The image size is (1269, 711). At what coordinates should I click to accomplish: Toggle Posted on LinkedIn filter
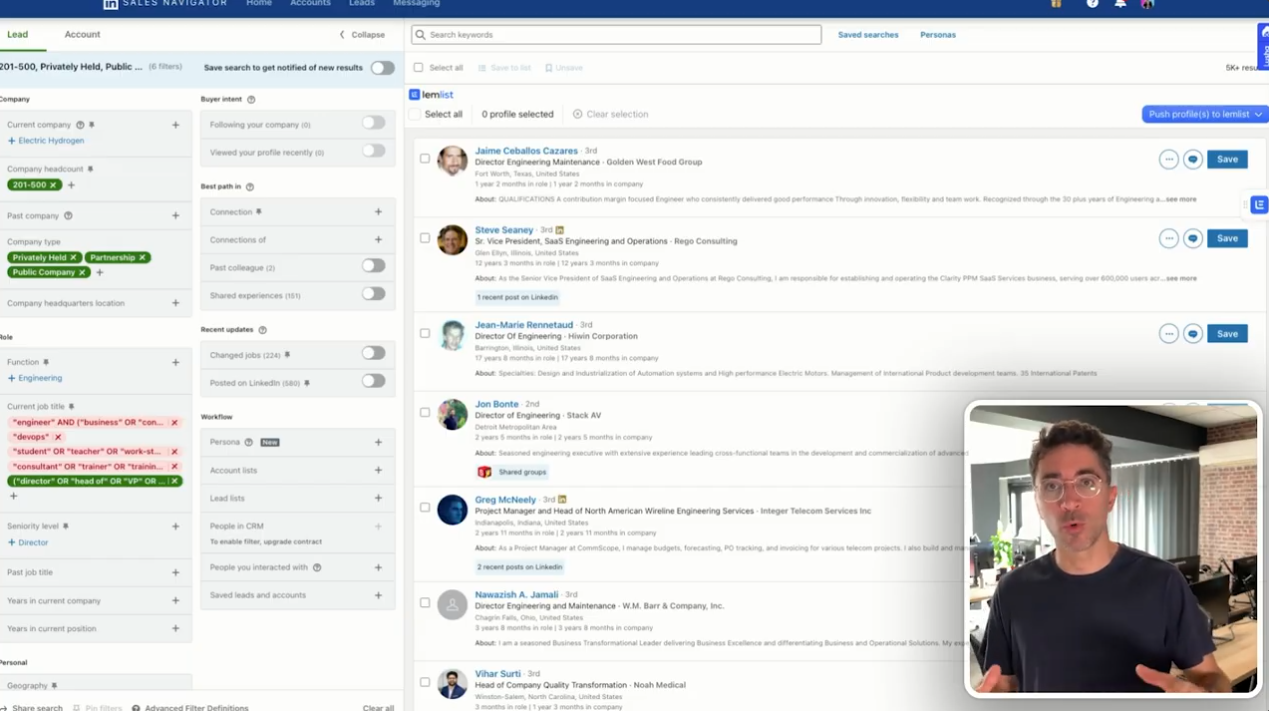(x=373, y=381)
